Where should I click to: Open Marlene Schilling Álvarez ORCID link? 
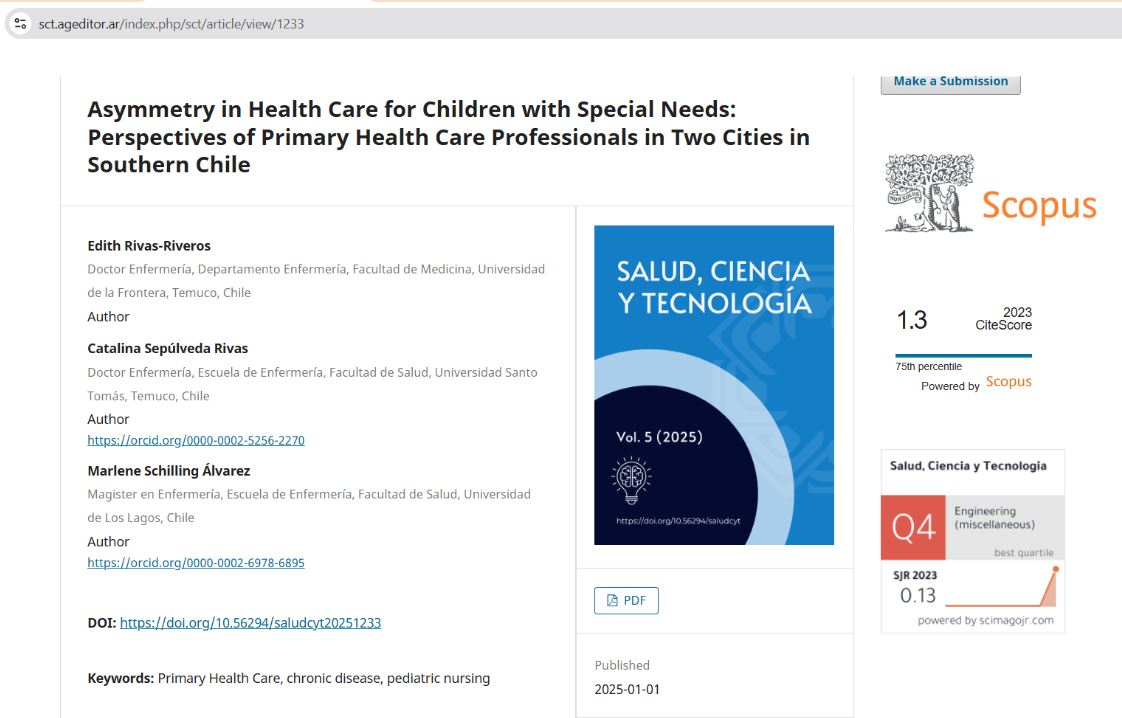(196, 563)
